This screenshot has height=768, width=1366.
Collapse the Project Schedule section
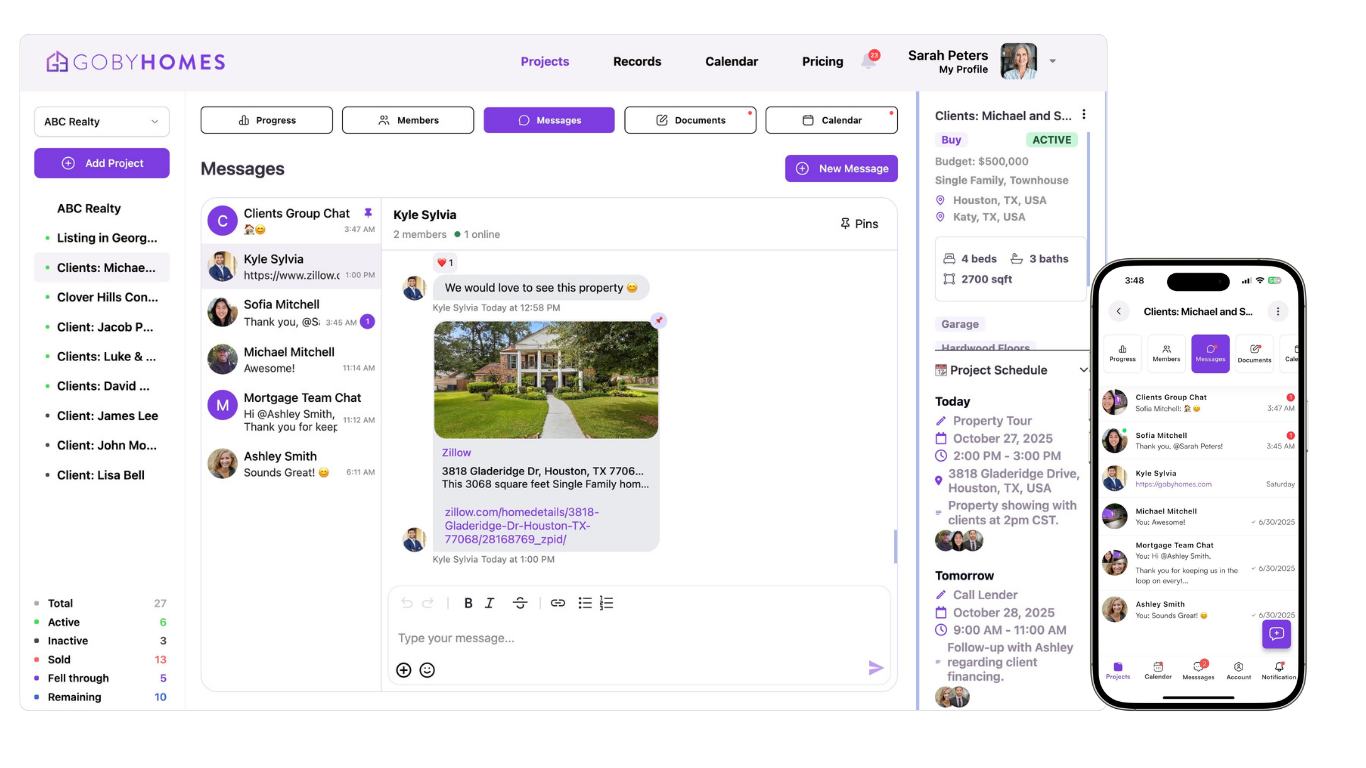pyautogui.click(x=1083, y=370)
